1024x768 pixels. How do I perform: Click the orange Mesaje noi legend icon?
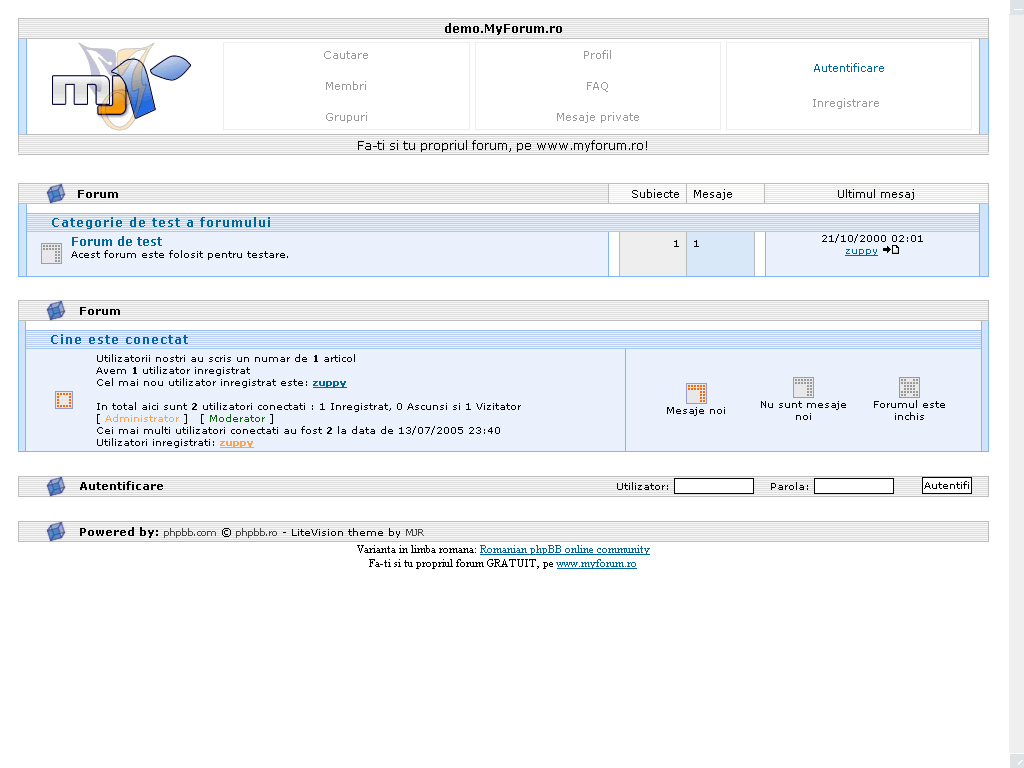(x=696, y=393)
